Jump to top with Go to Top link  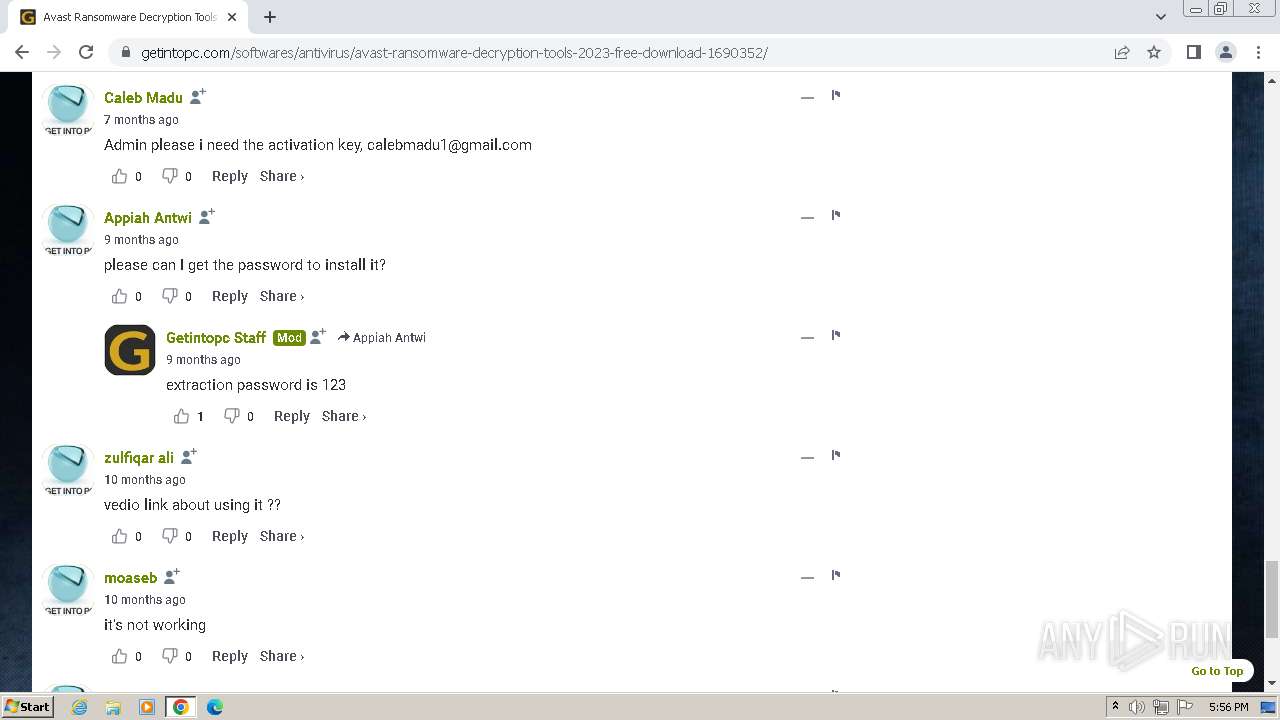(x=1217, y=671)
